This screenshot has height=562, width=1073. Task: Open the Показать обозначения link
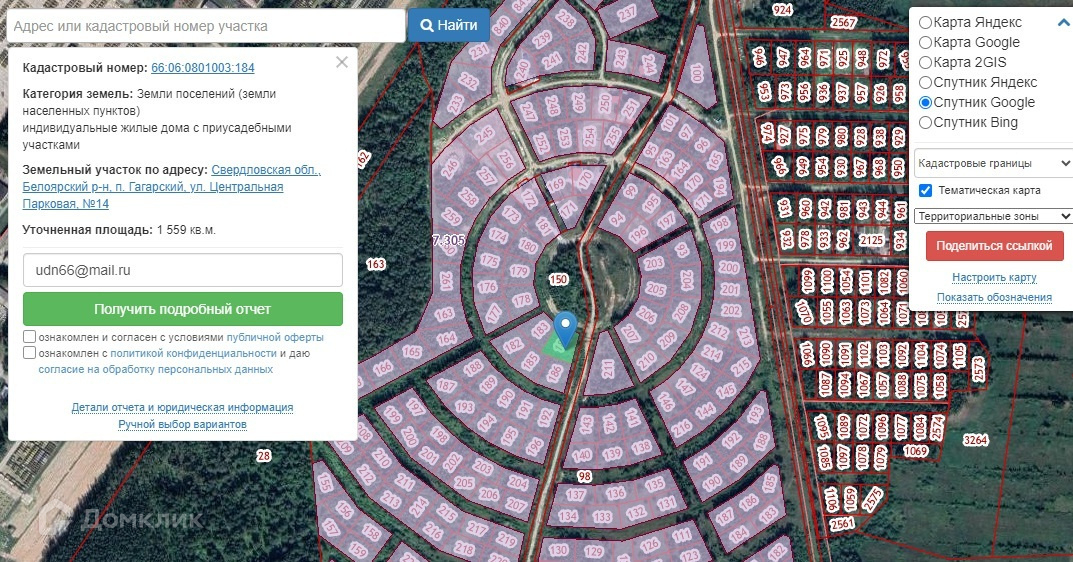994,297
